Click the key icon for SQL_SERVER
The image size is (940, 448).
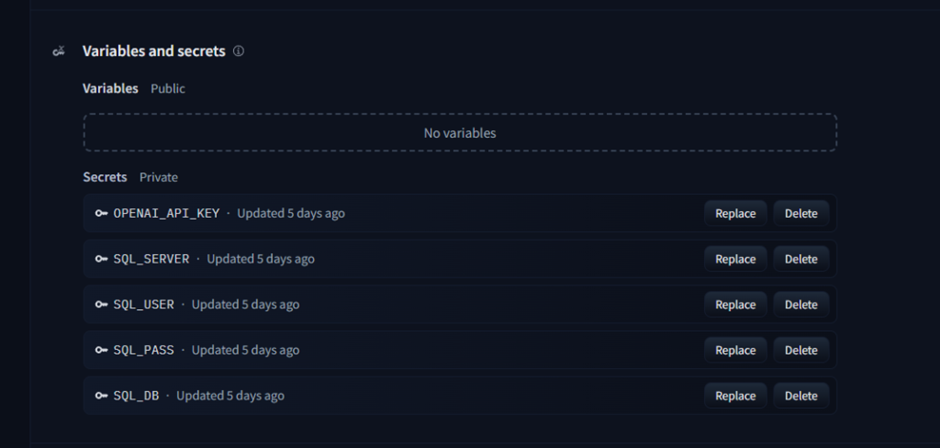[101, 259]
